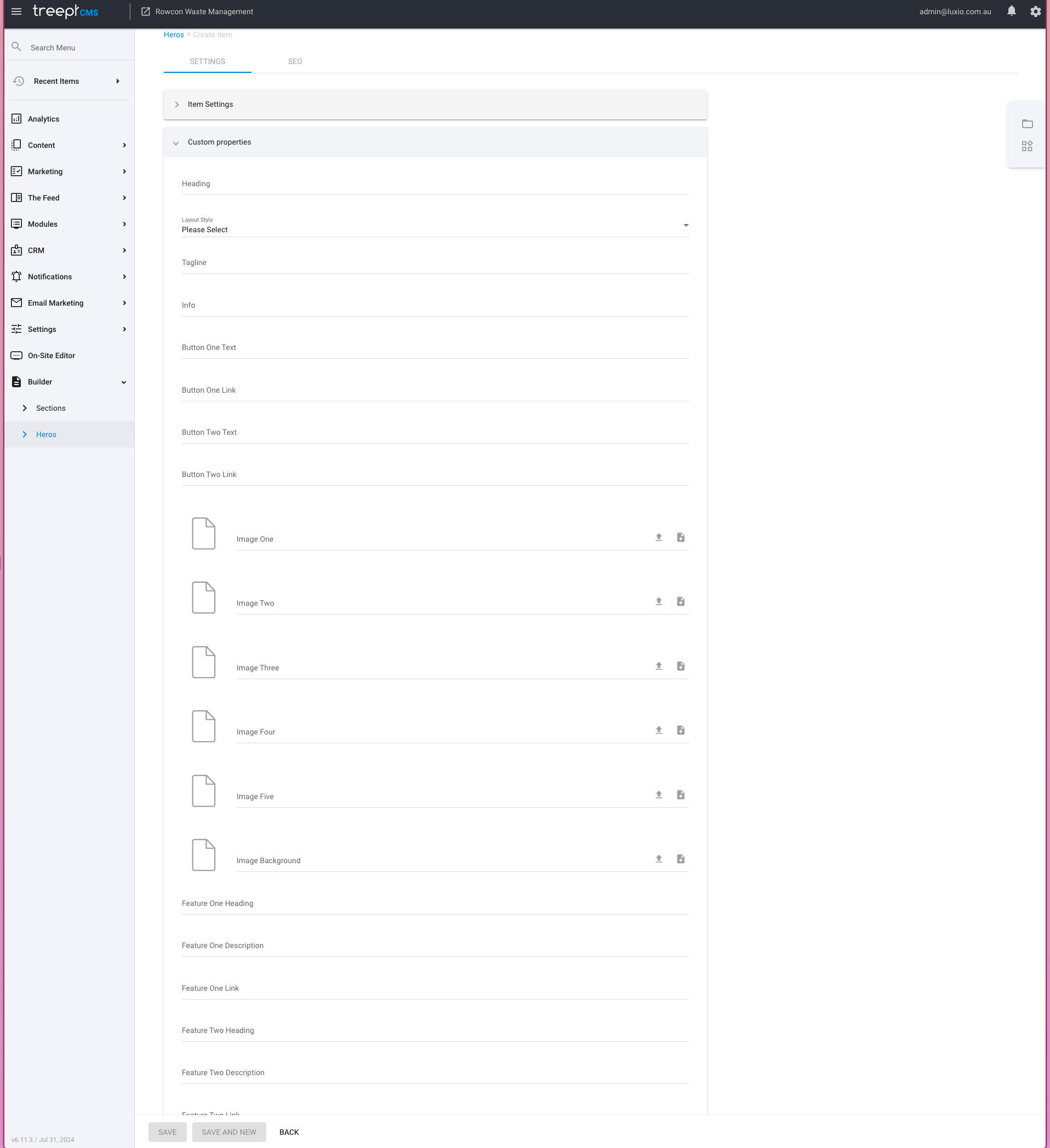Focus the Feature One Heading field
This screenshot has width=1050, height=1148.
click(435, 903)
